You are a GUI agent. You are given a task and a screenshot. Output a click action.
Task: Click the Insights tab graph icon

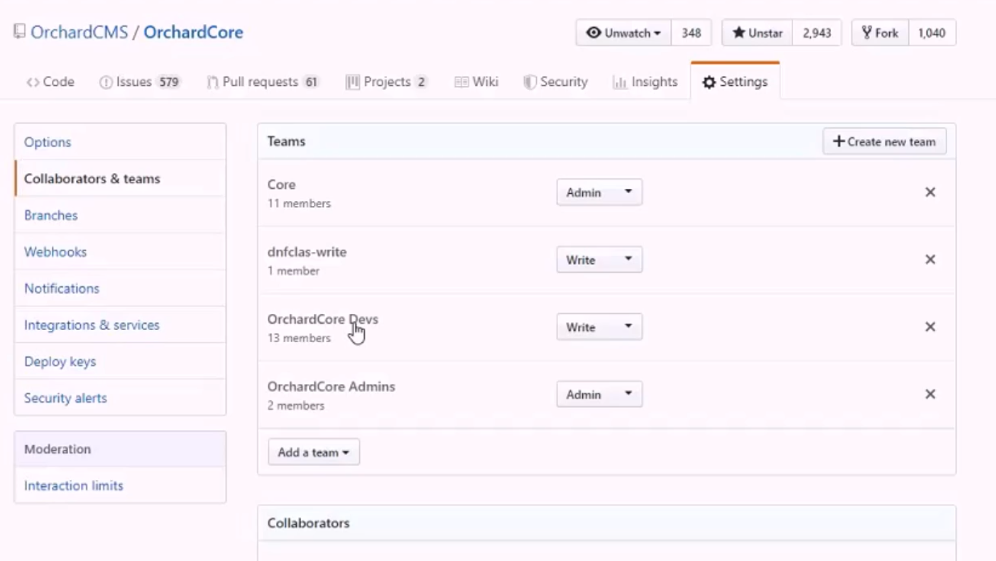click(619, 82)
